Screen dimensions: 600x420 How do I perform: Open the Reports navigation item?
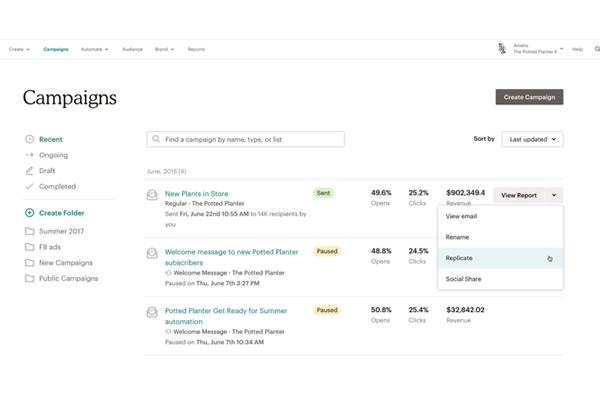point(196,49)
